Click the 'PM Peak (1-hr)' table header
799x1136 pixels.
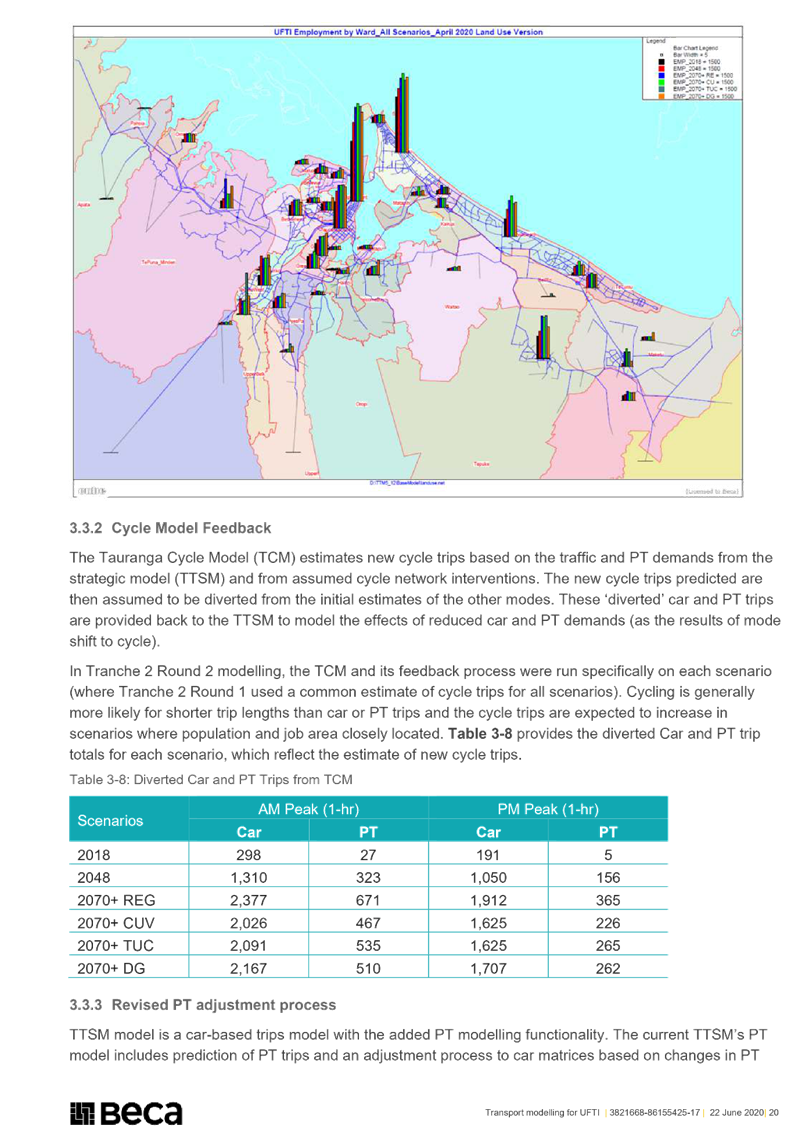pyautogui.click(x=548, y=809)
